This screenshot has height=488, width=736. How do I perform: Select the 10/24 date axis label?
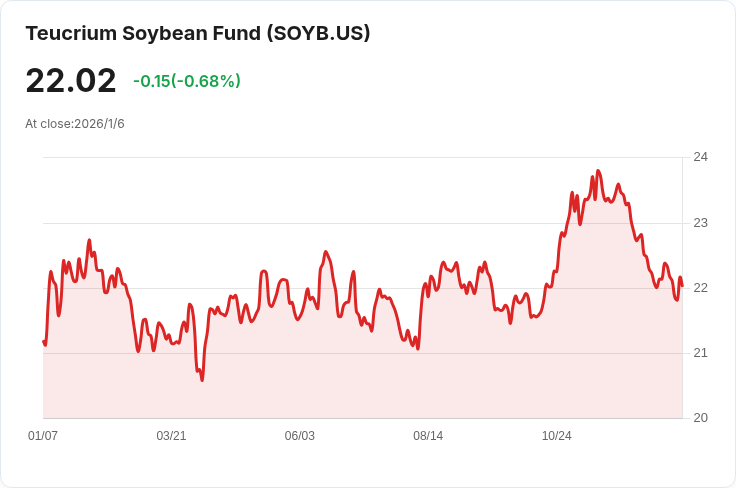(556, 436)
